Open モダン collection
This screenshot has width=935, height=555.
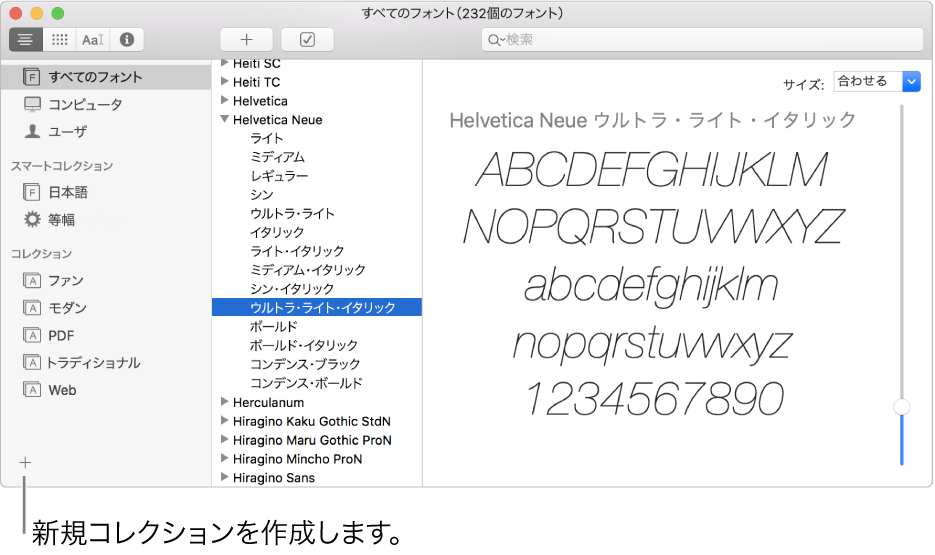click(x=106, y=308)
